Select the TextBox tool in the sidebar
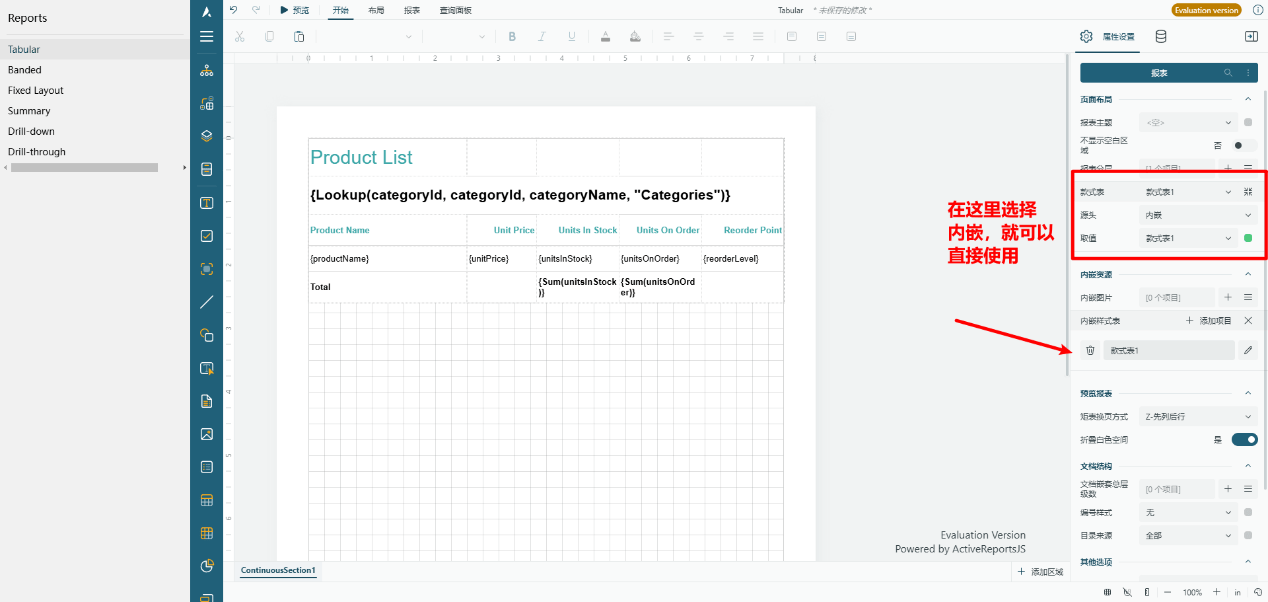Viewport: 1268px width, 602px height. [x=206, y=203]
